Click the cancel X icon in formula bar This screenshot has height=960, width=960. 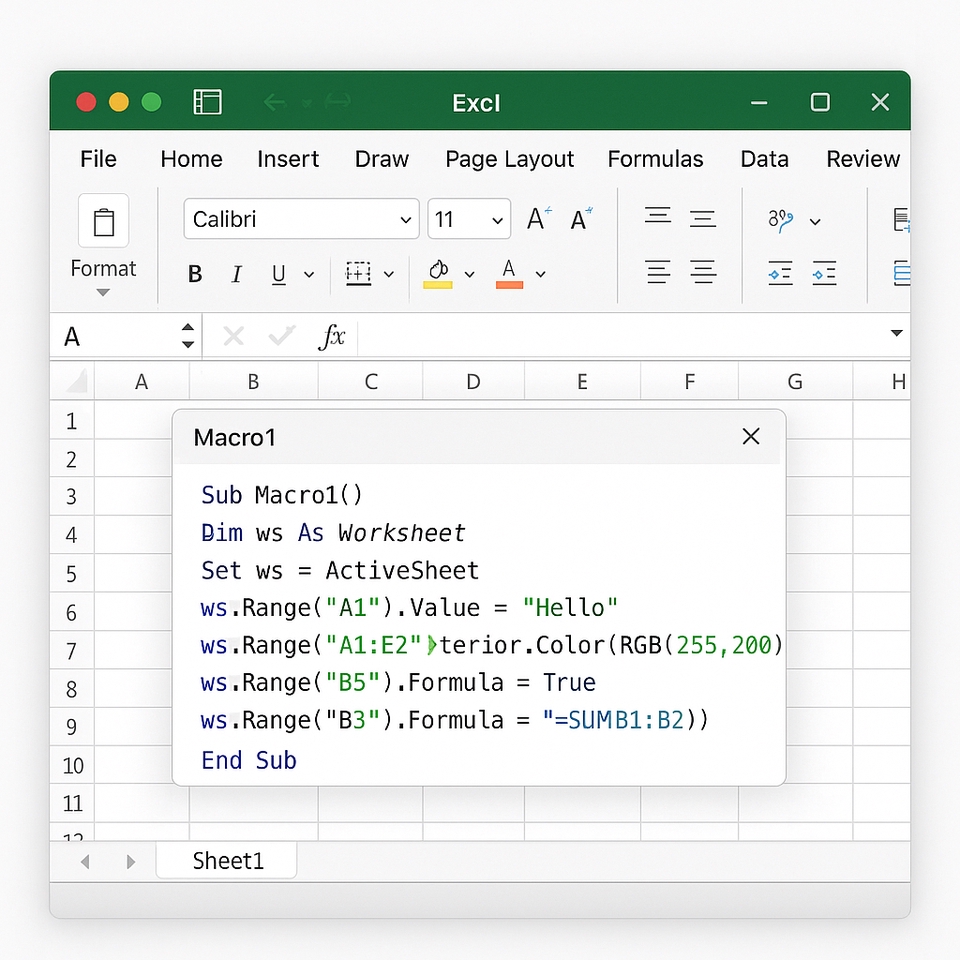coord(233,336)
